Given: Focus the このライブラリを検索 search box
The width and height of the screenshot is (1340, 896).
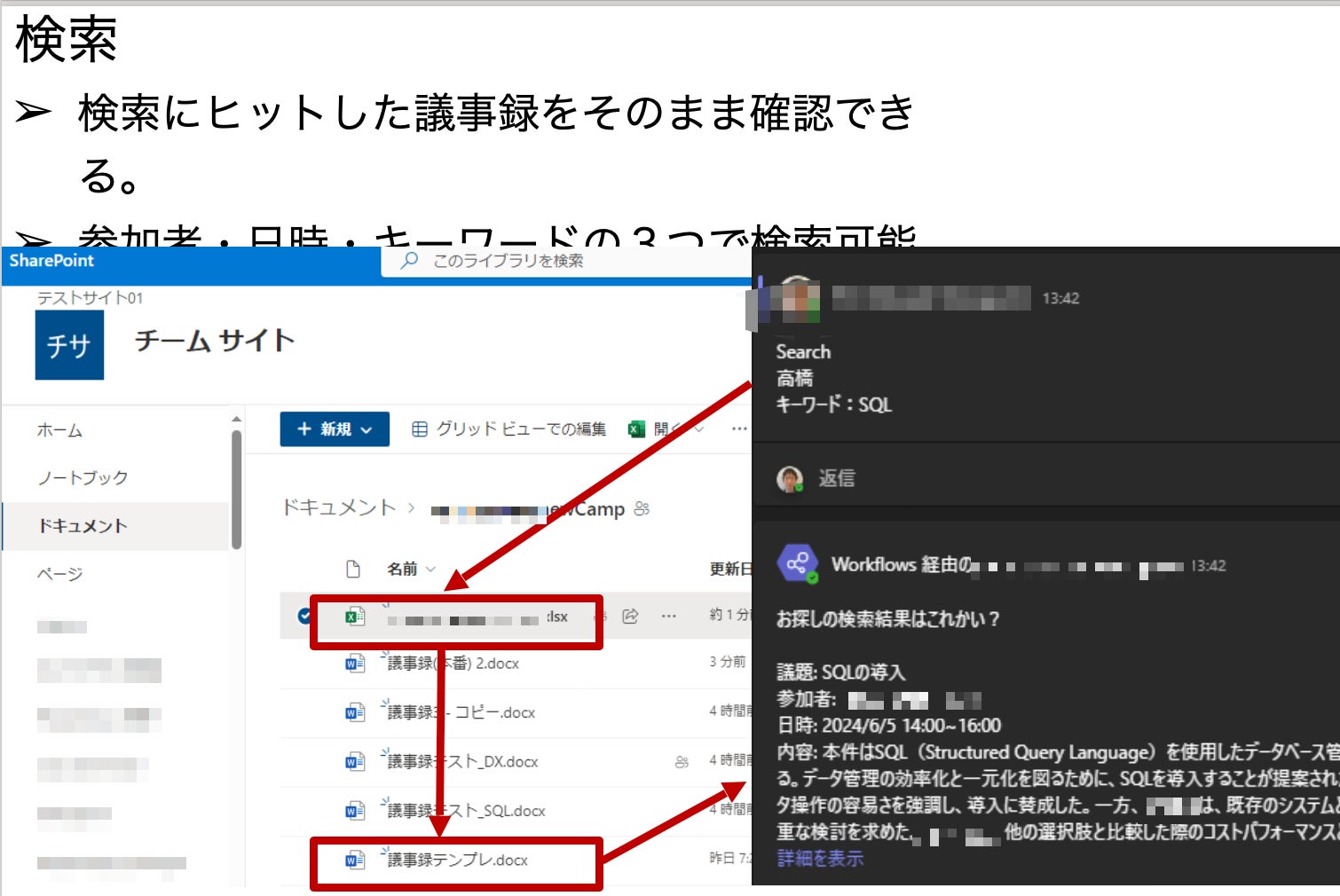Looking at the screenshot, I should tap(566, 261).
